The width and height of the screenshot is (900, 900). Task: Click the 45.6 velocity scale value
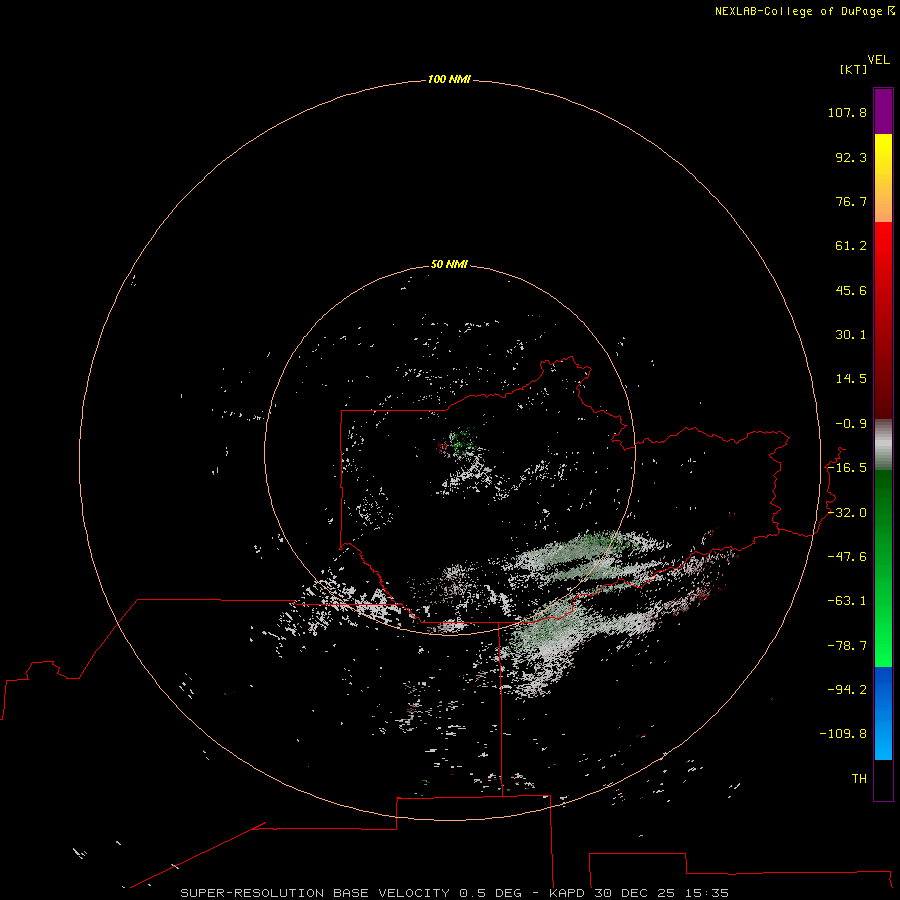pos(851,290)
